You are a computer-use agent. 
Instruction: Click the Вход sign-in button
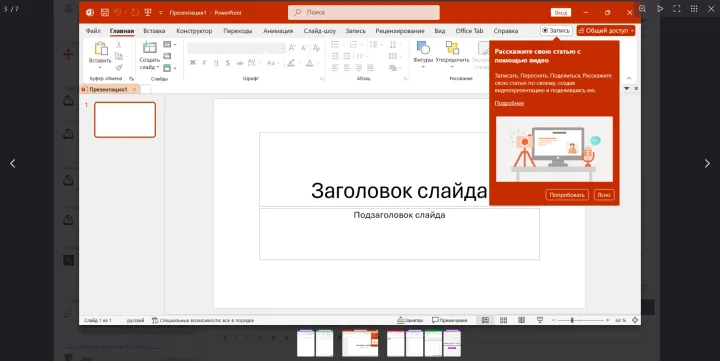561,12
